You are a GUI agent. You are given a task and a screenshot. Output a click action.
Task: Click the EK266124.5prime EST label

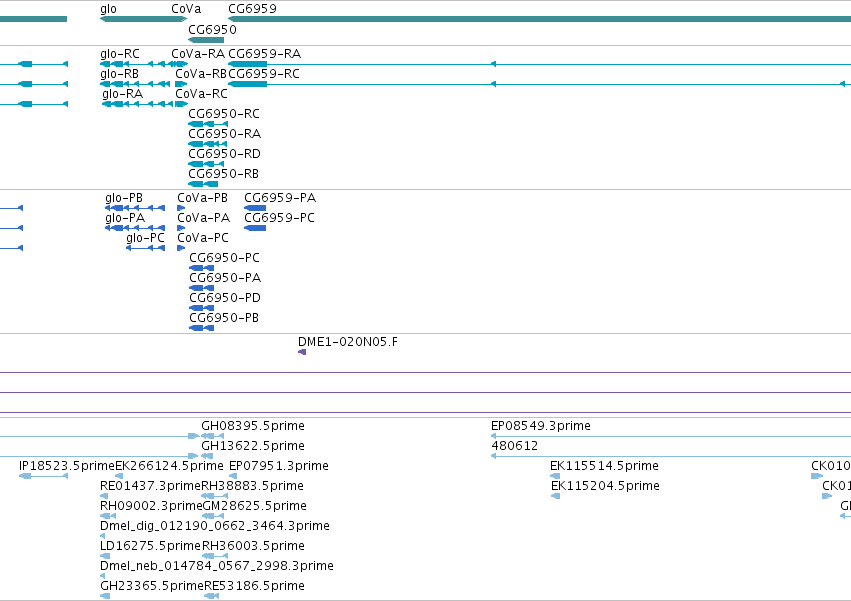(x=169, y=466)
